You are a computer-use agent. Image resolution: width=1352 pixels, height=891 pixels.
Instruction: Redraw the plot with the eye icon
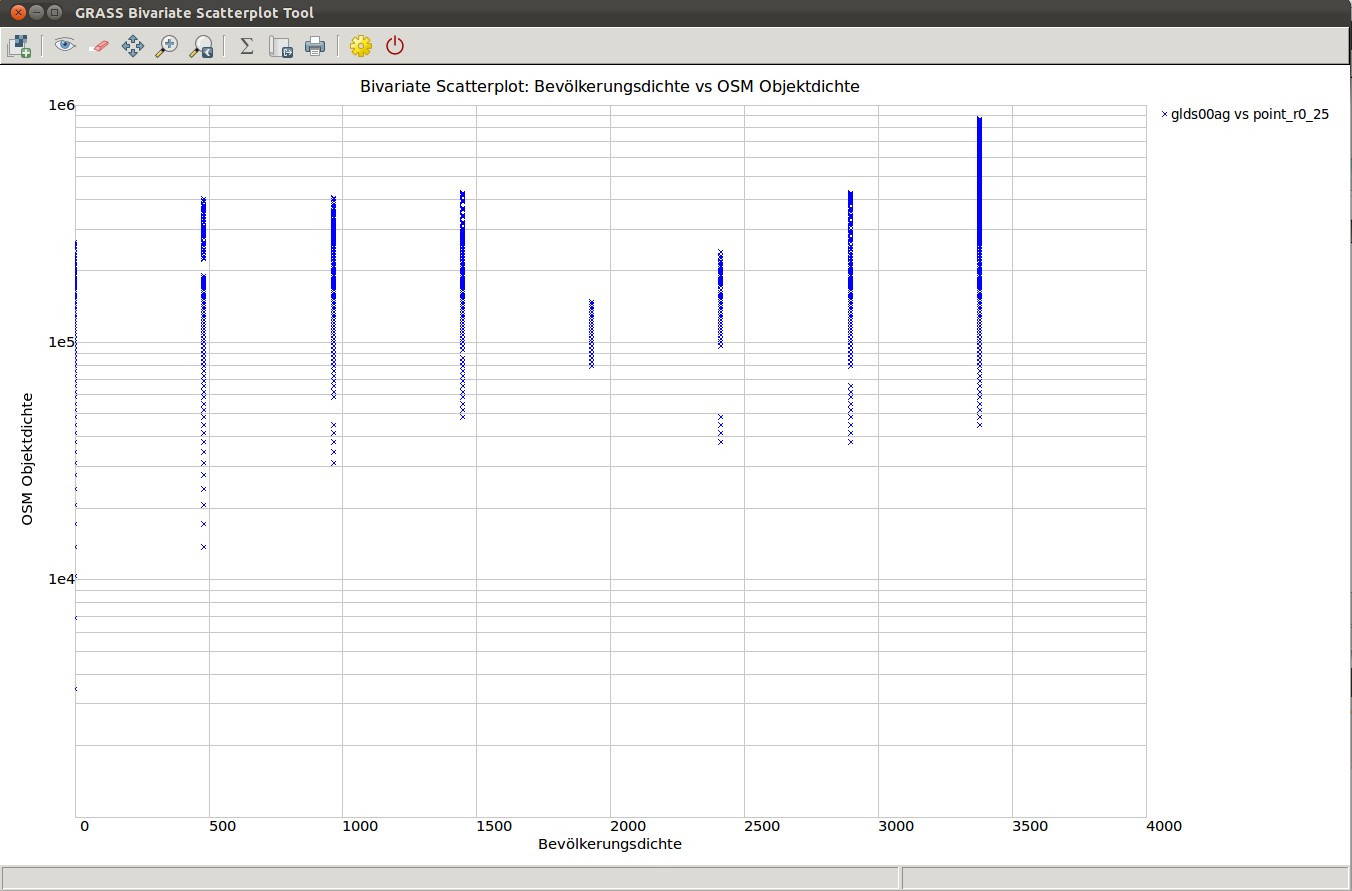[x=65, y=46]
